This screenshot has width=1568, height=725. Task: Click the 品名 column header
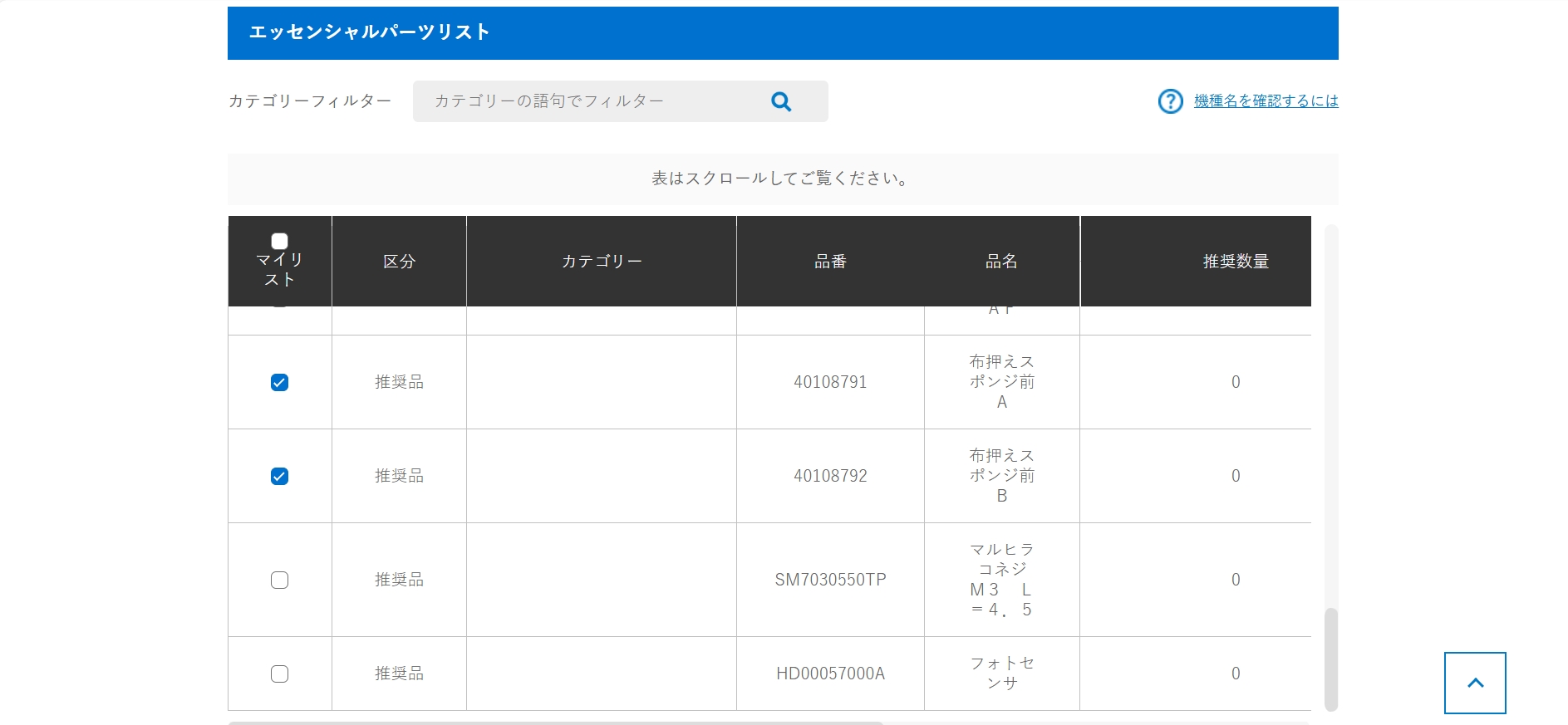click(1001, 262)
